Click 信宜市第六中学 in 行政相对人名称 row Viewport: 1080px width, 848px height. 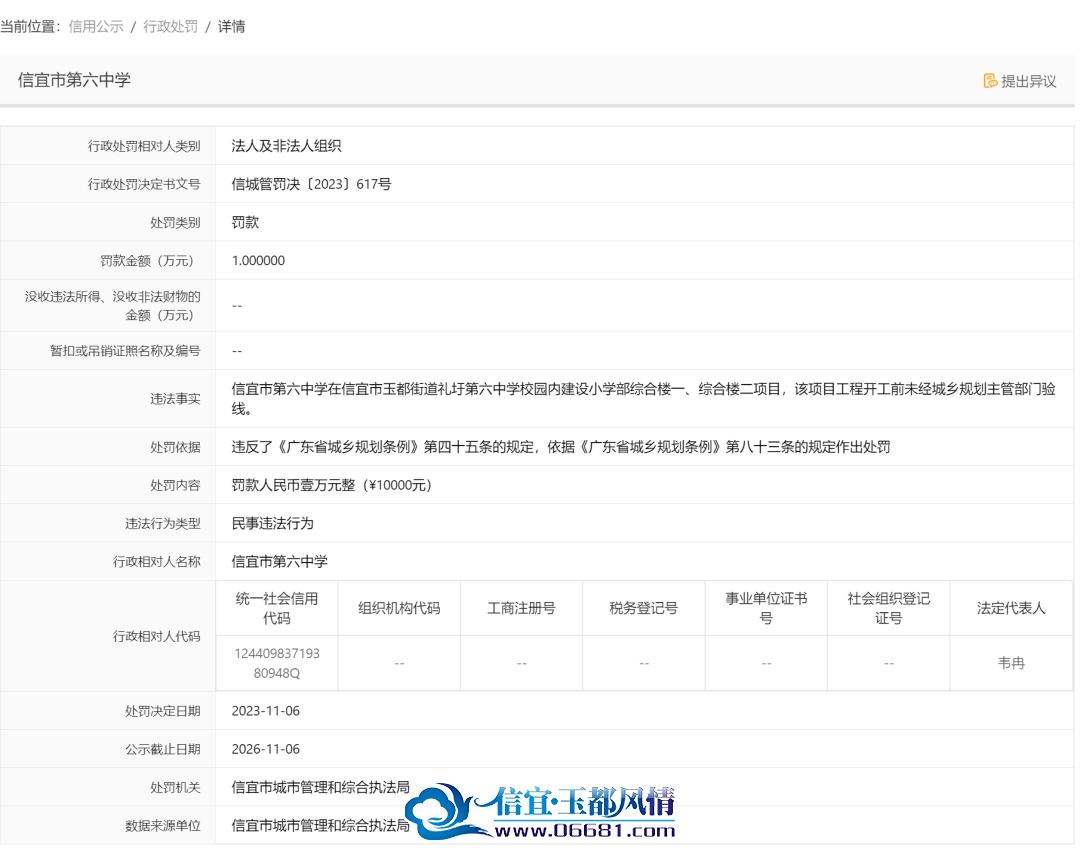point(280,562)
